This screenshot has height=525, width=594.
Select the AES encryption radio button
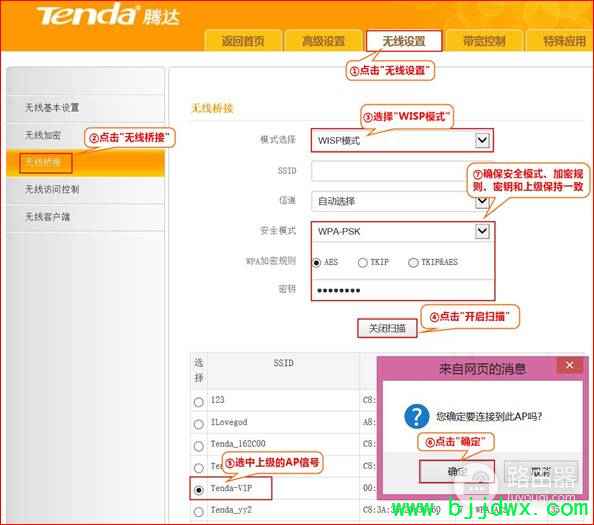(316, 262)
